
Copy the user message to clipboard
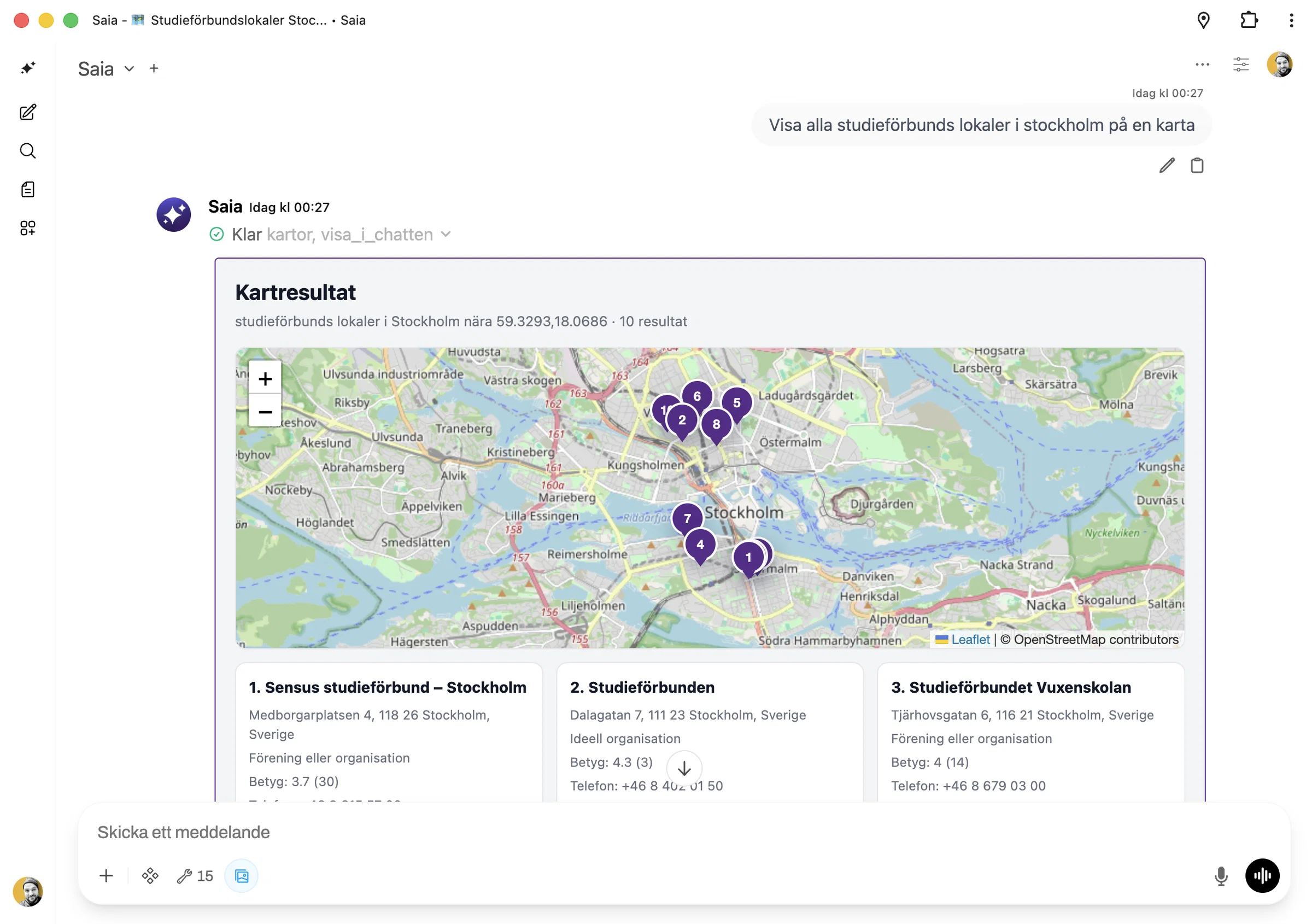pos(1197,166)
